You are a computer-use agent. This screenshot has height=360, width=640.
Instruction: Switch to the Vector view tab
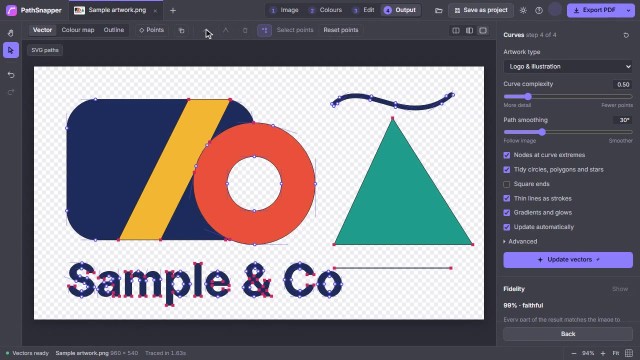coord(42,30)
